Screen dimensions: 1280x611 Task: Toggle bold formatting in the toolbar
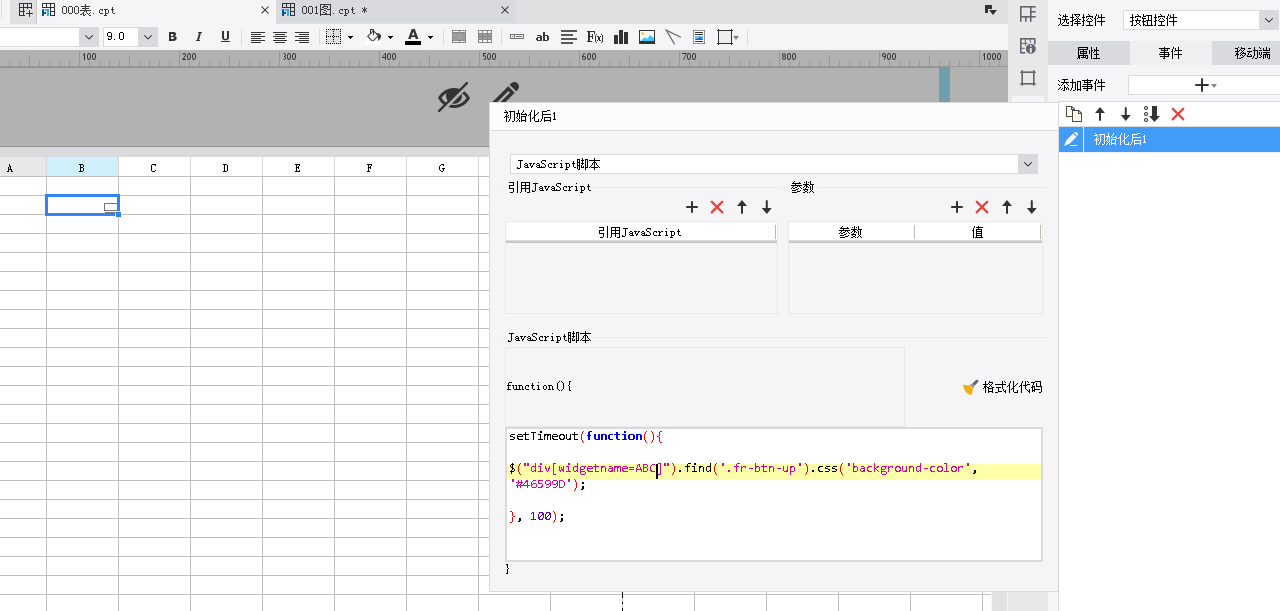(x=172, y=37)
